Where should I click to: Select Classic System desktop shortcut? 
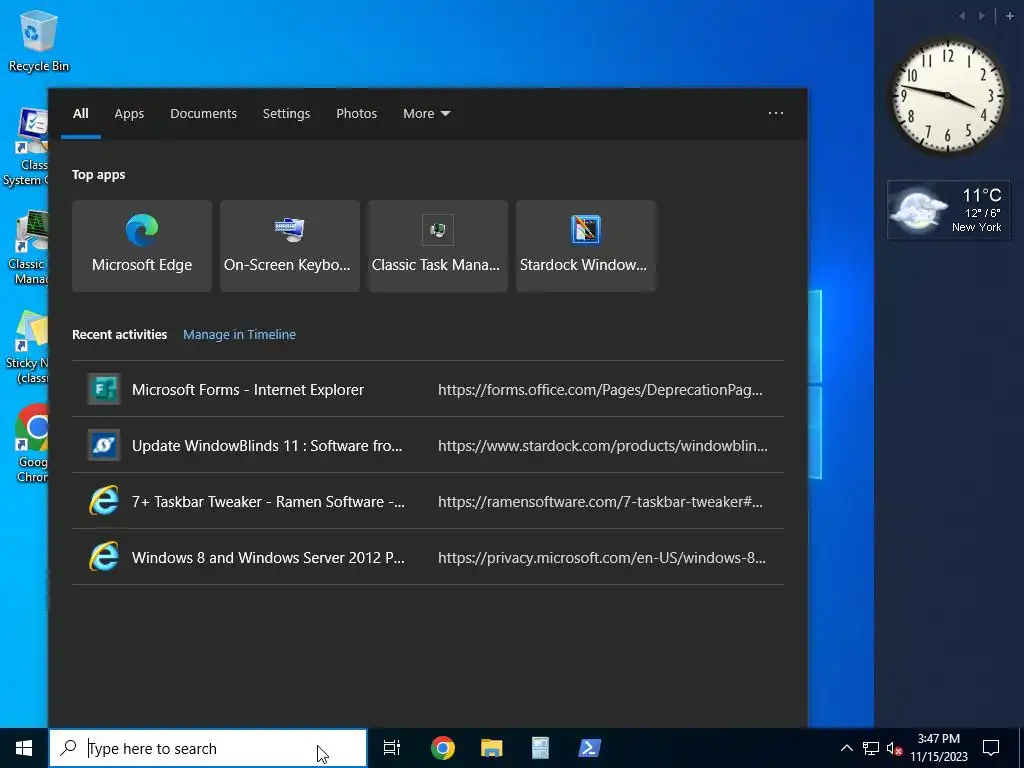[x=26, y=148]
